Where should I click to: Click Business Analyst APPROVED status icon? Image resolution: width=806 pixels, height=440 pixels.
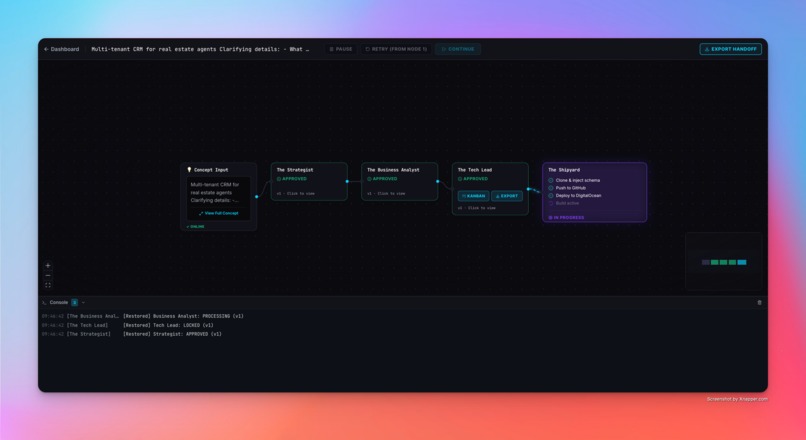click(x=370, y=179)
